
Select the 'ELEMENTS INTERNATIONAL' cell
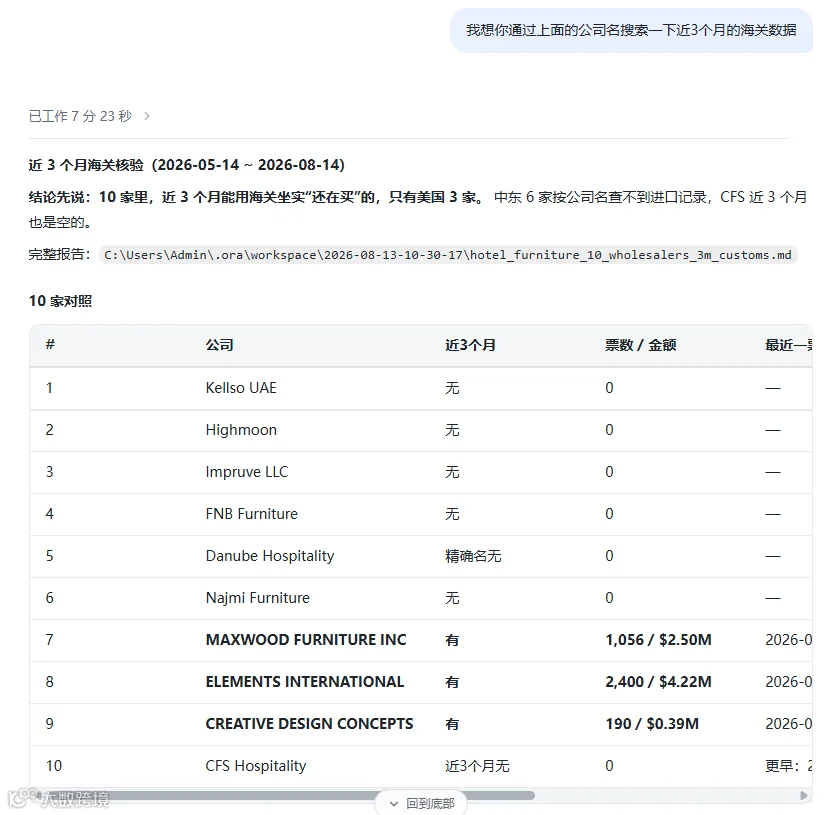[x=305, y=682]
